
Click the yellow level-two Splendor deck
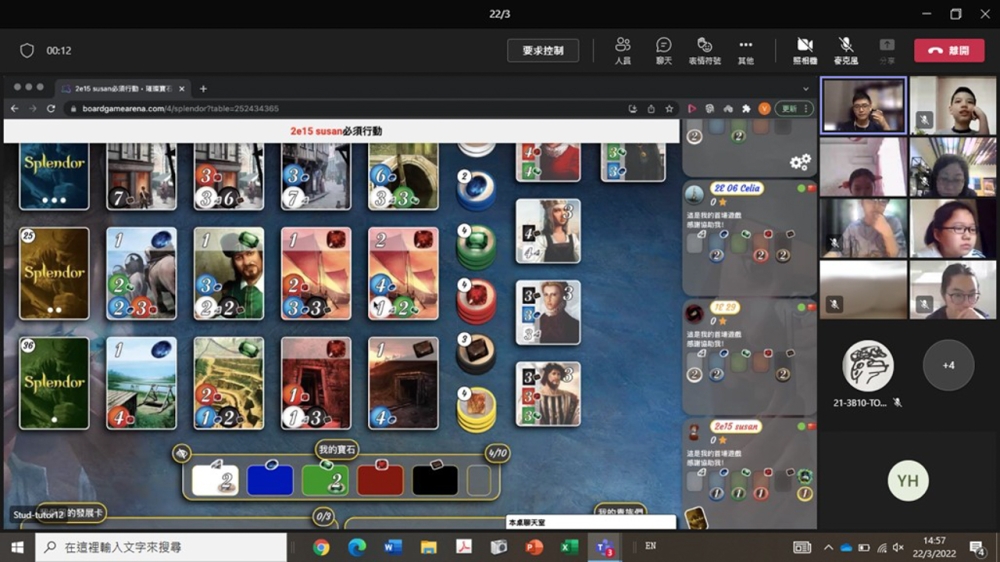(x=54, y=273)
